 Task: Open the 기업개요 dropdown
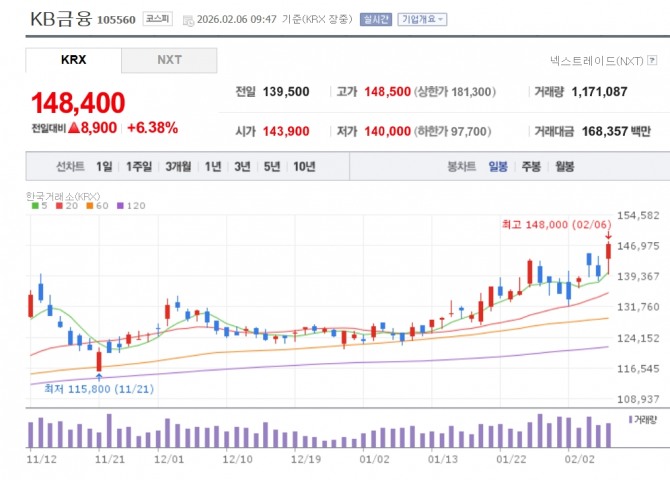pos(422,19)
